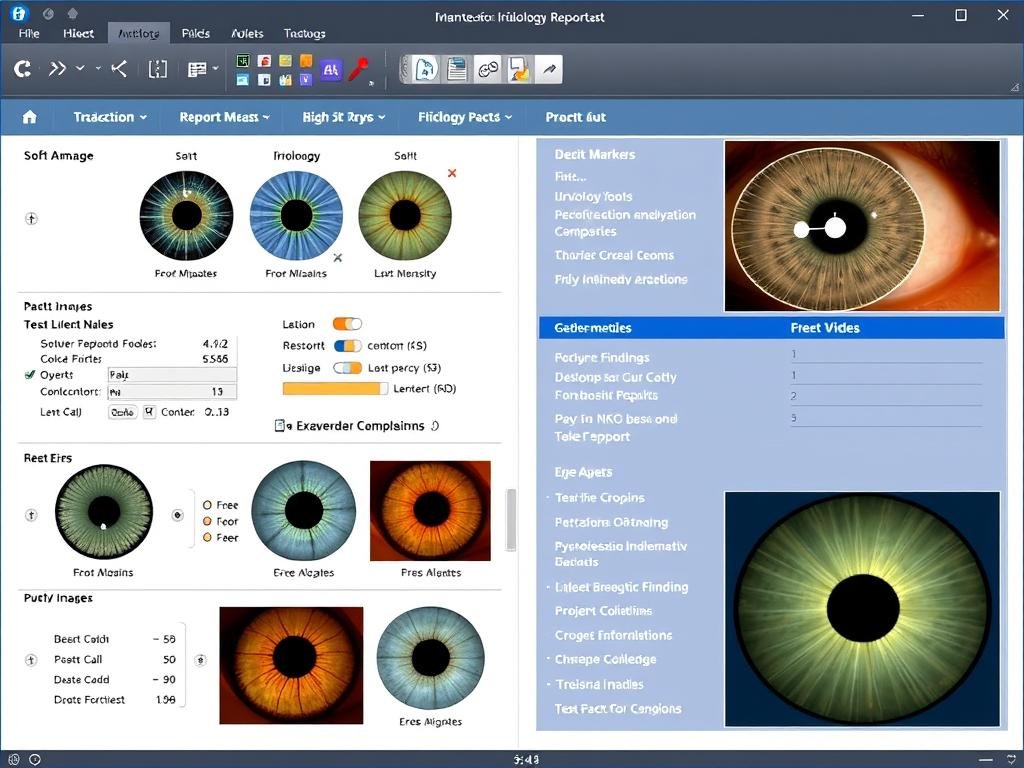
Task: Open the Tactogs menu
Action: (304, 33)
